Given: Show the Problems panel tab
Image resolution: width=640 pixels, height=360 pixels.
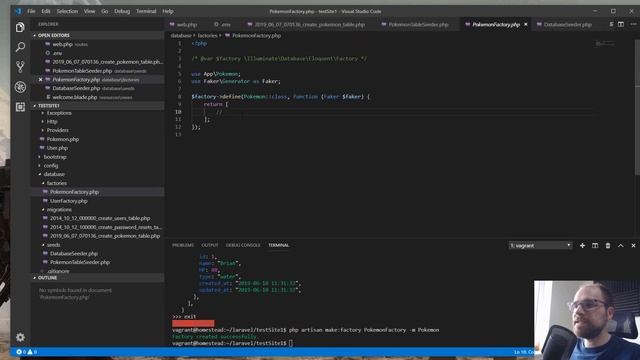Looking at the screenshot, I should click(183, 245).
